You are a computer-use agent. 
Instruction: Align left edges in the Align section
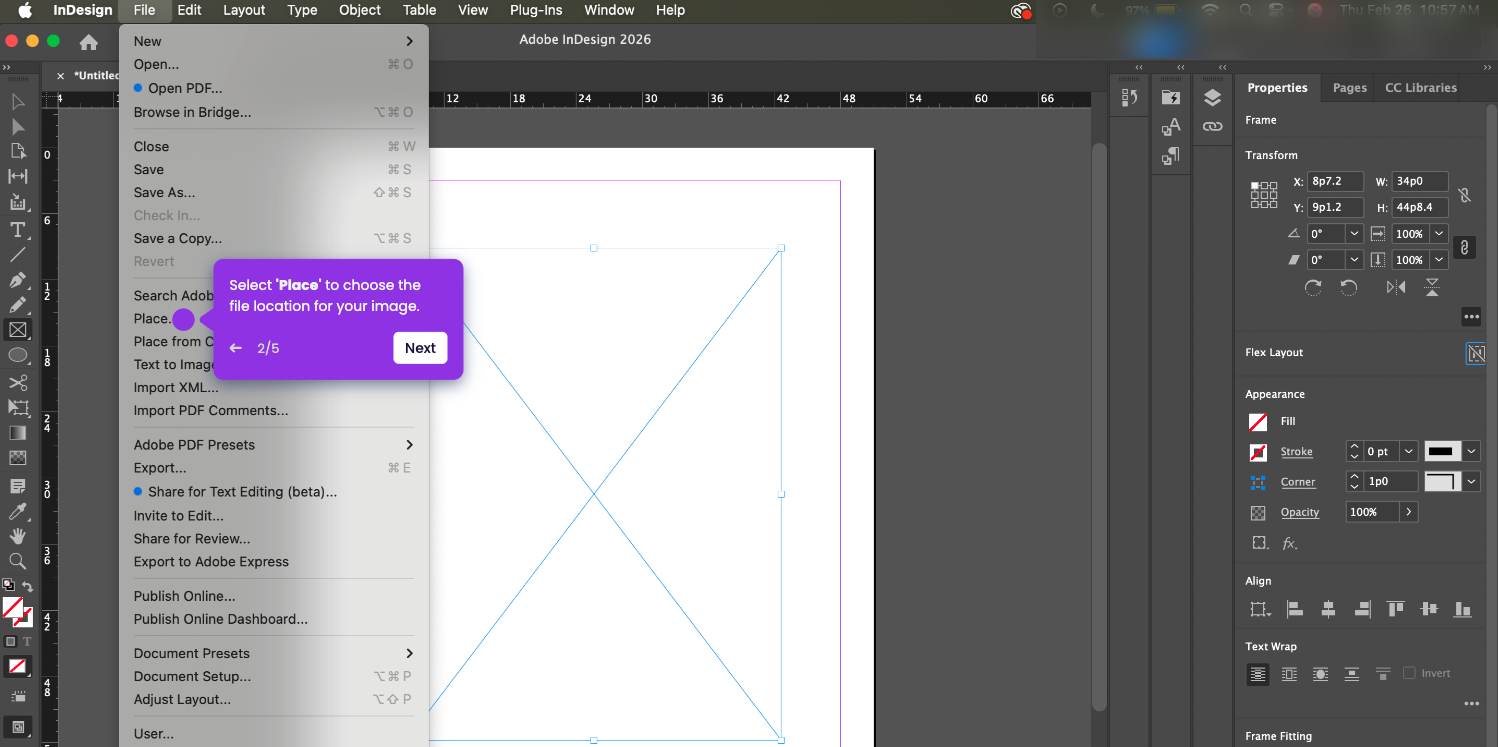tap(1294, 609)
